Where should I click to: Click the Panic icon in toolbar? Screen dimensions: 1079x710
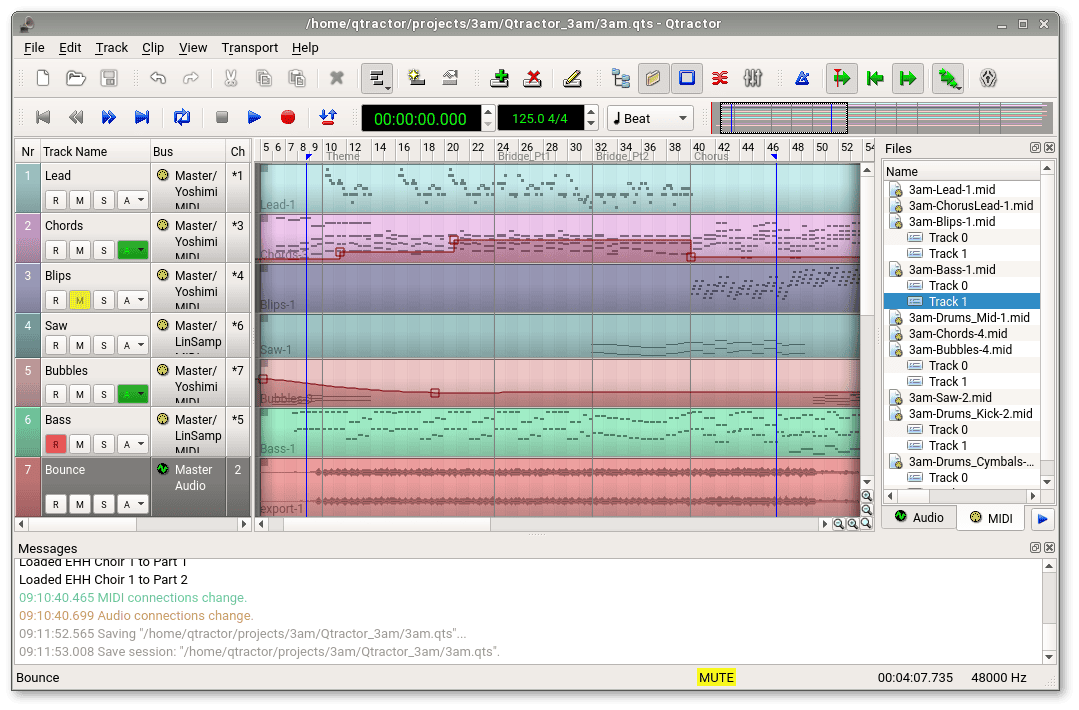pos(988,78)
